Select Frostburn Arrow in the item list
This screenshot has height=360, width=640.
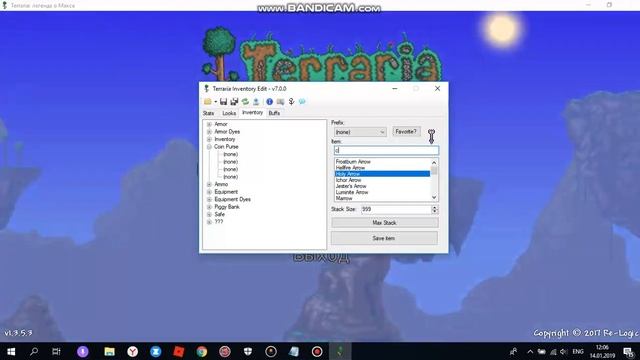382,162
